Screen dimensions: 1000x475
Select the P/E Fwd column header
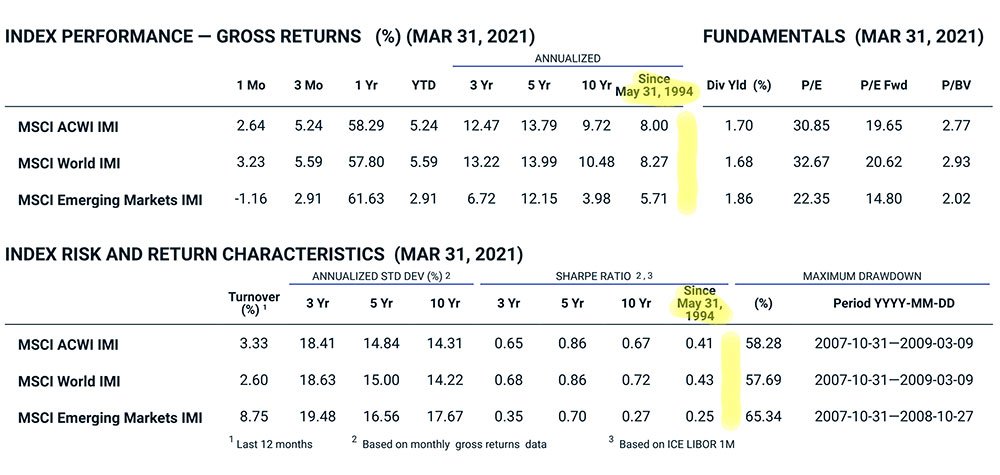(x=882, y=85)
